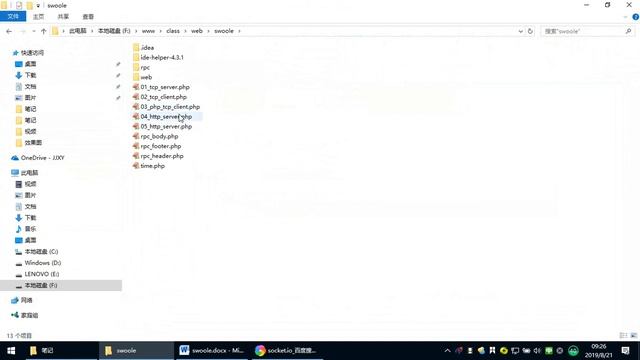This screenshot has width=640, height=360.
Task: Open LENOVO (E:) drive
Action: click(x=37, y=274)
